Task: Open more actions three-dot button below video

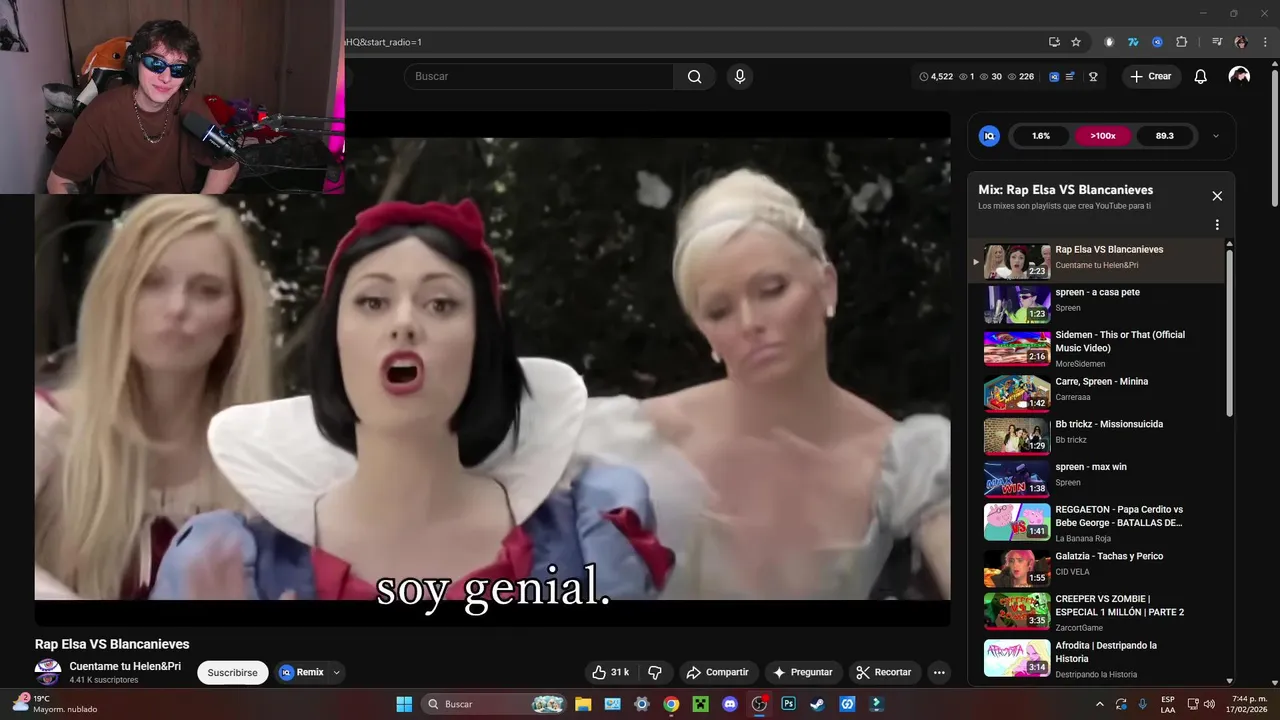Action: [x=939, y=672]
